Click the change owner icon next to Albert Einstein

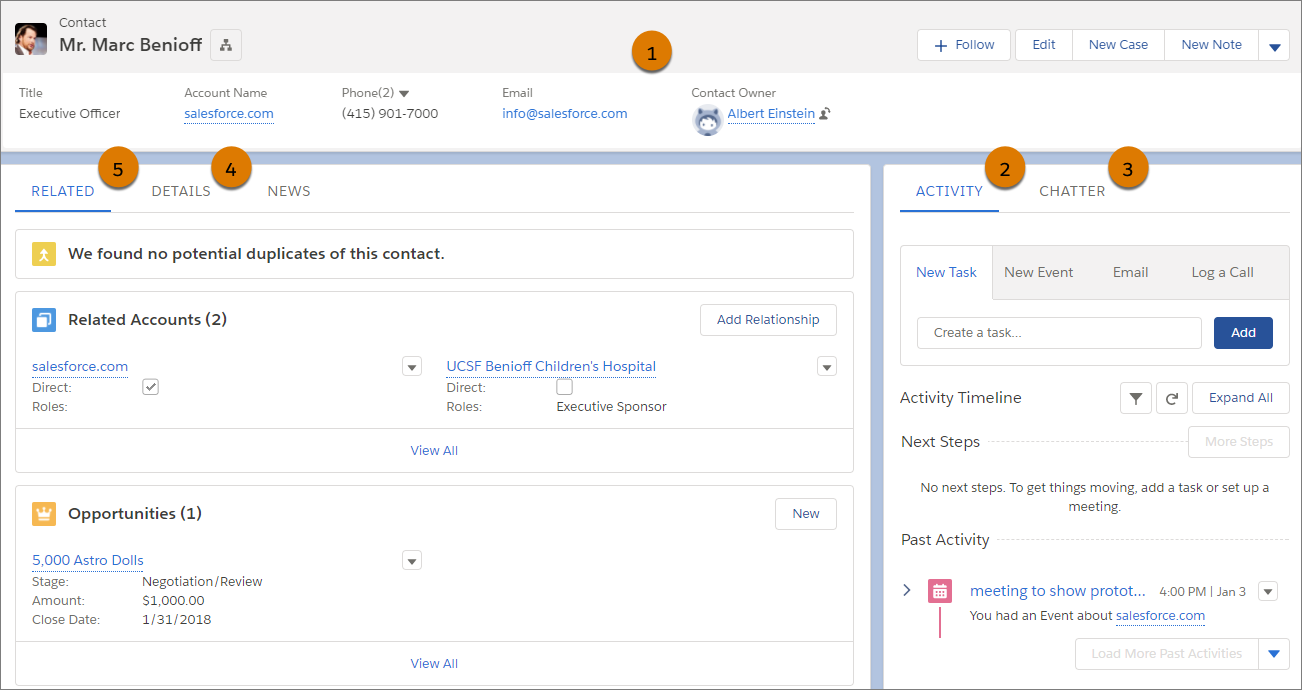[824, 115]
